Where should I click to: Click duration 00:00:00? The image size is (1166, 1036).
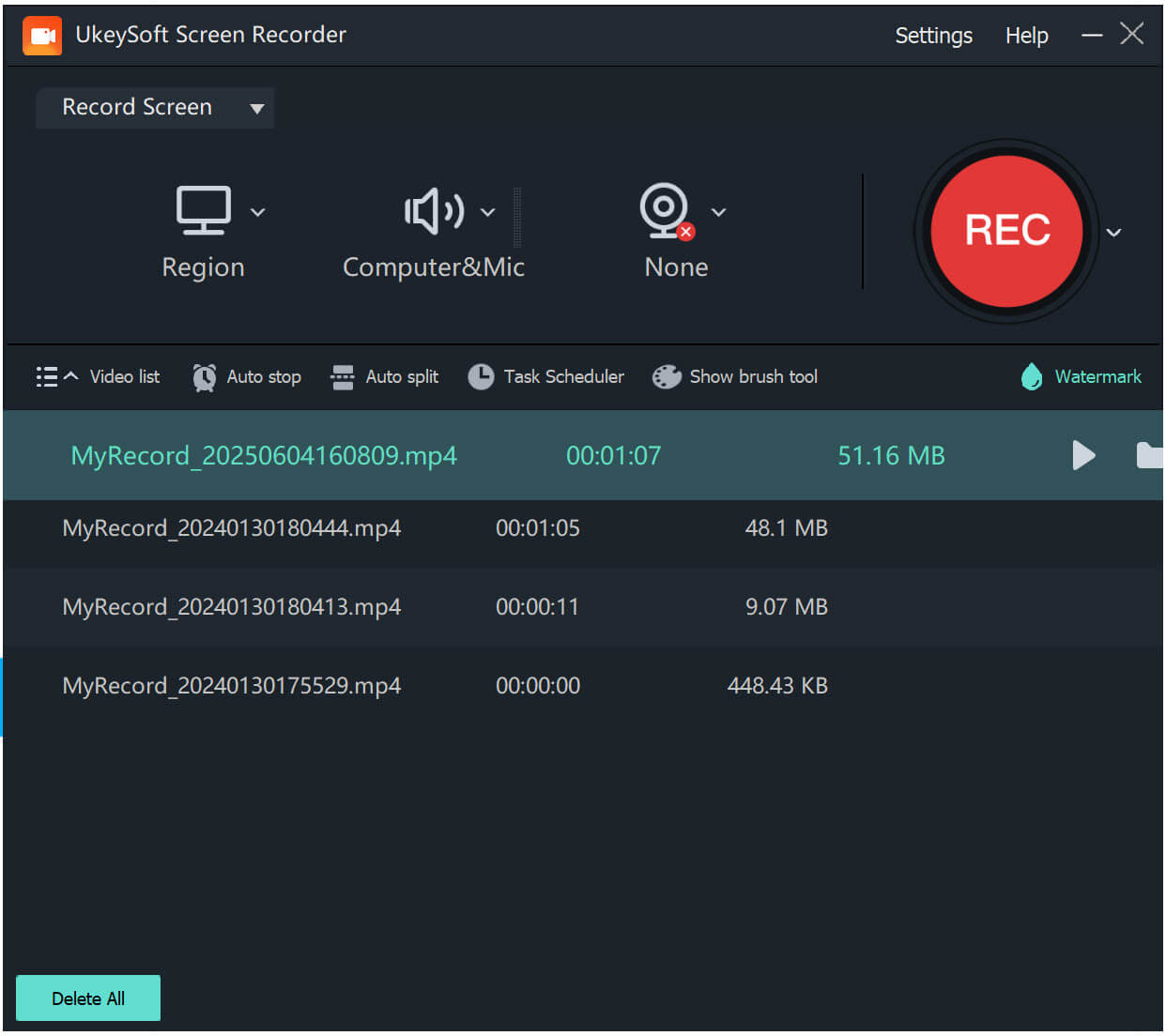[538, 686]
